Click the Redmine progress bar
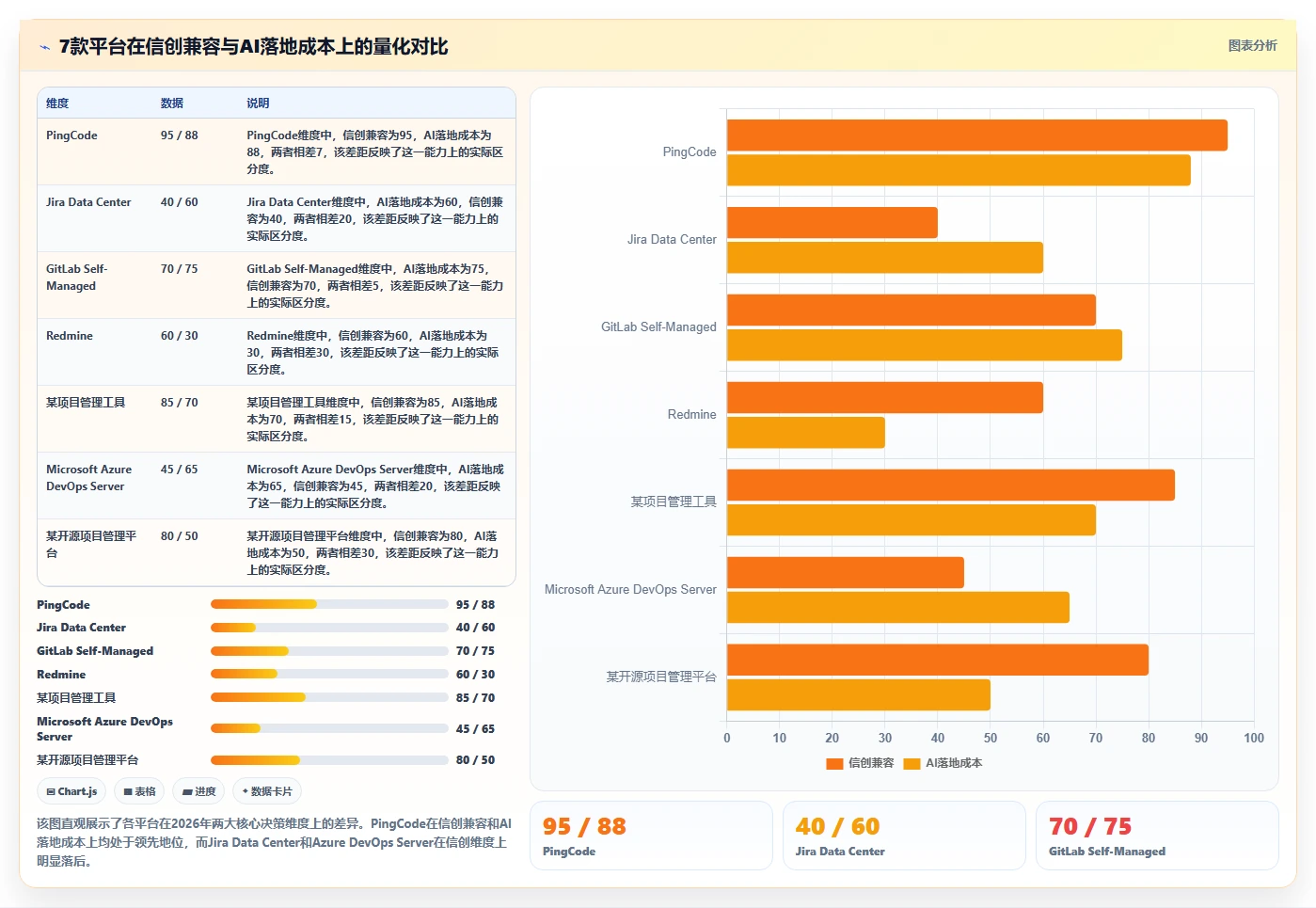Screen dimensions: 1316x908 329,674
